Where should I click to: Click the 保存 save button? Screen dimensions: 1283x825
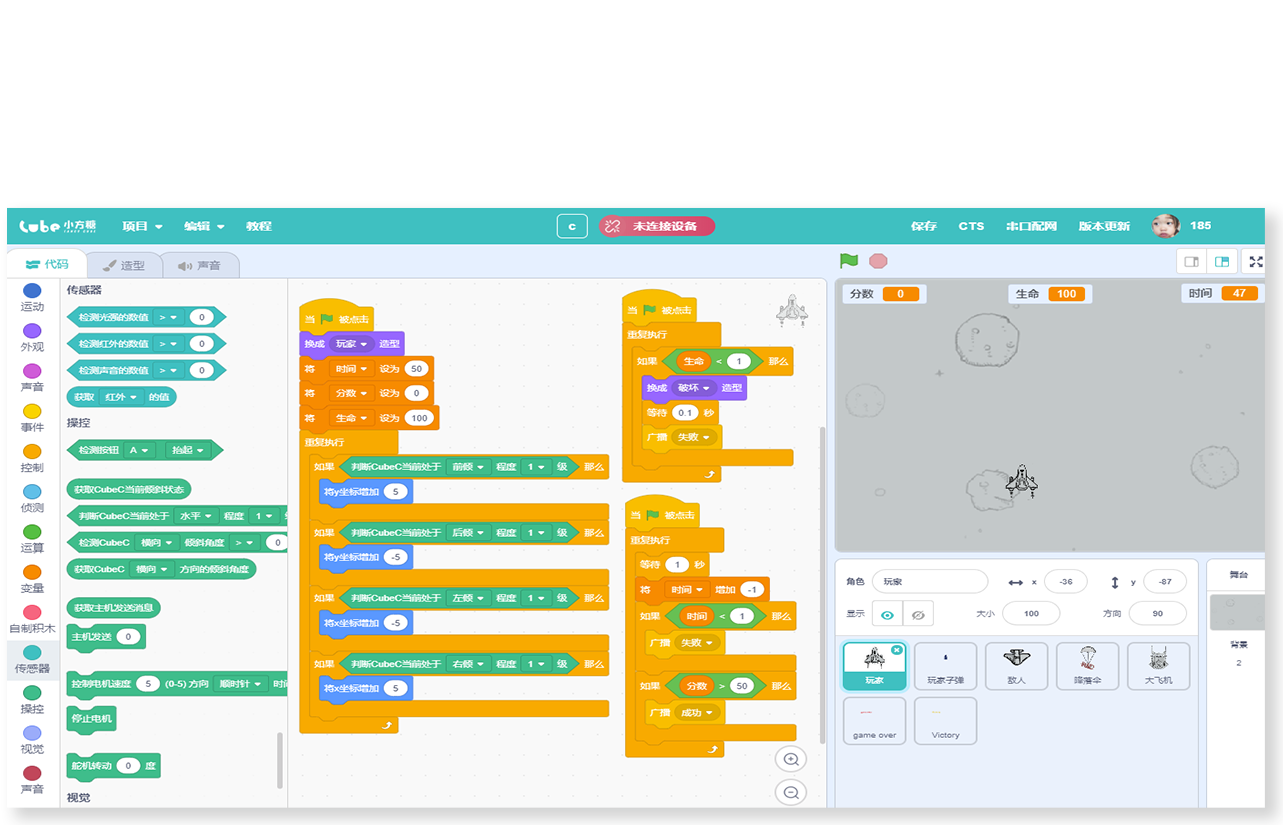click(923, 226)
